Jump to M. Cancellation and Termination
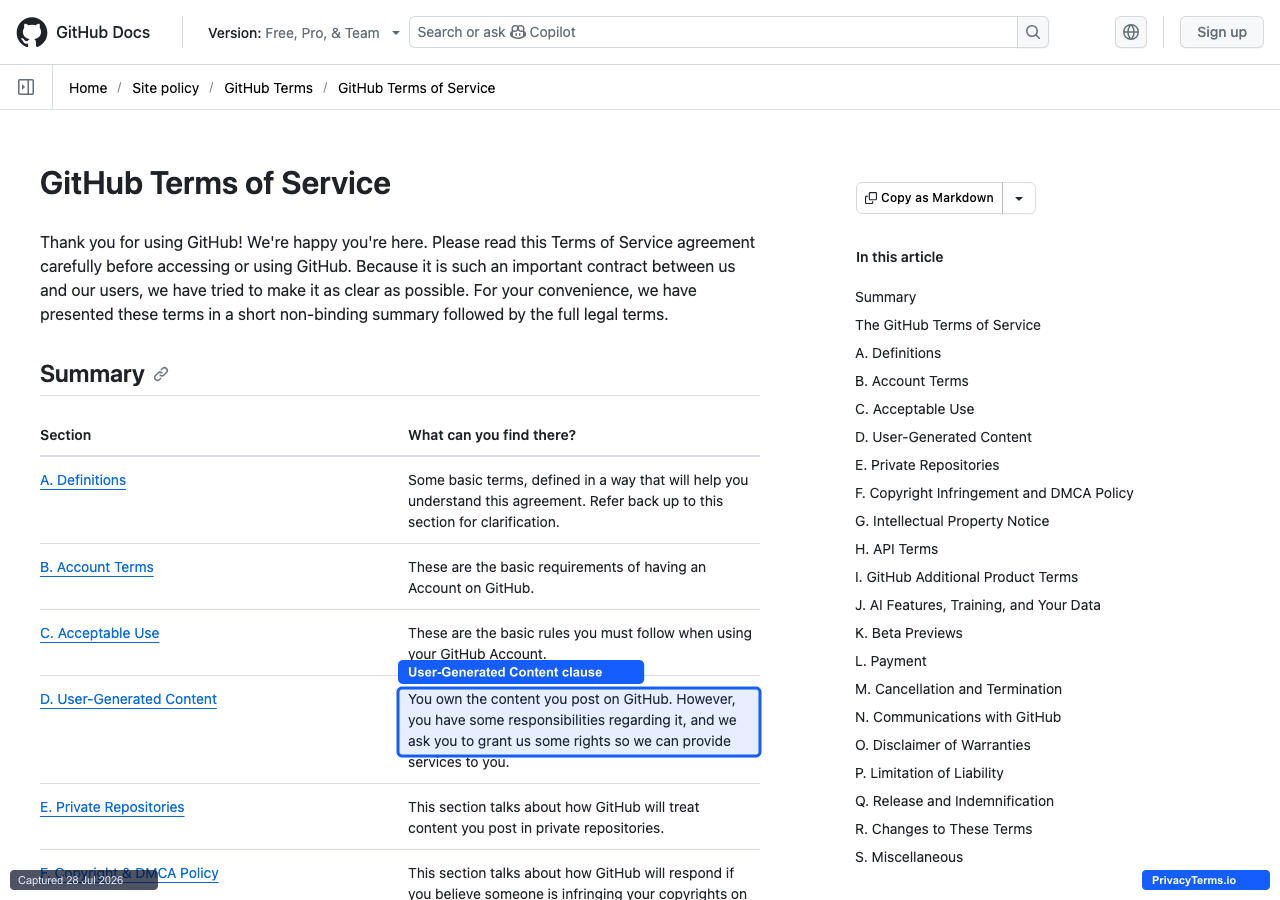 pos(959,689)
